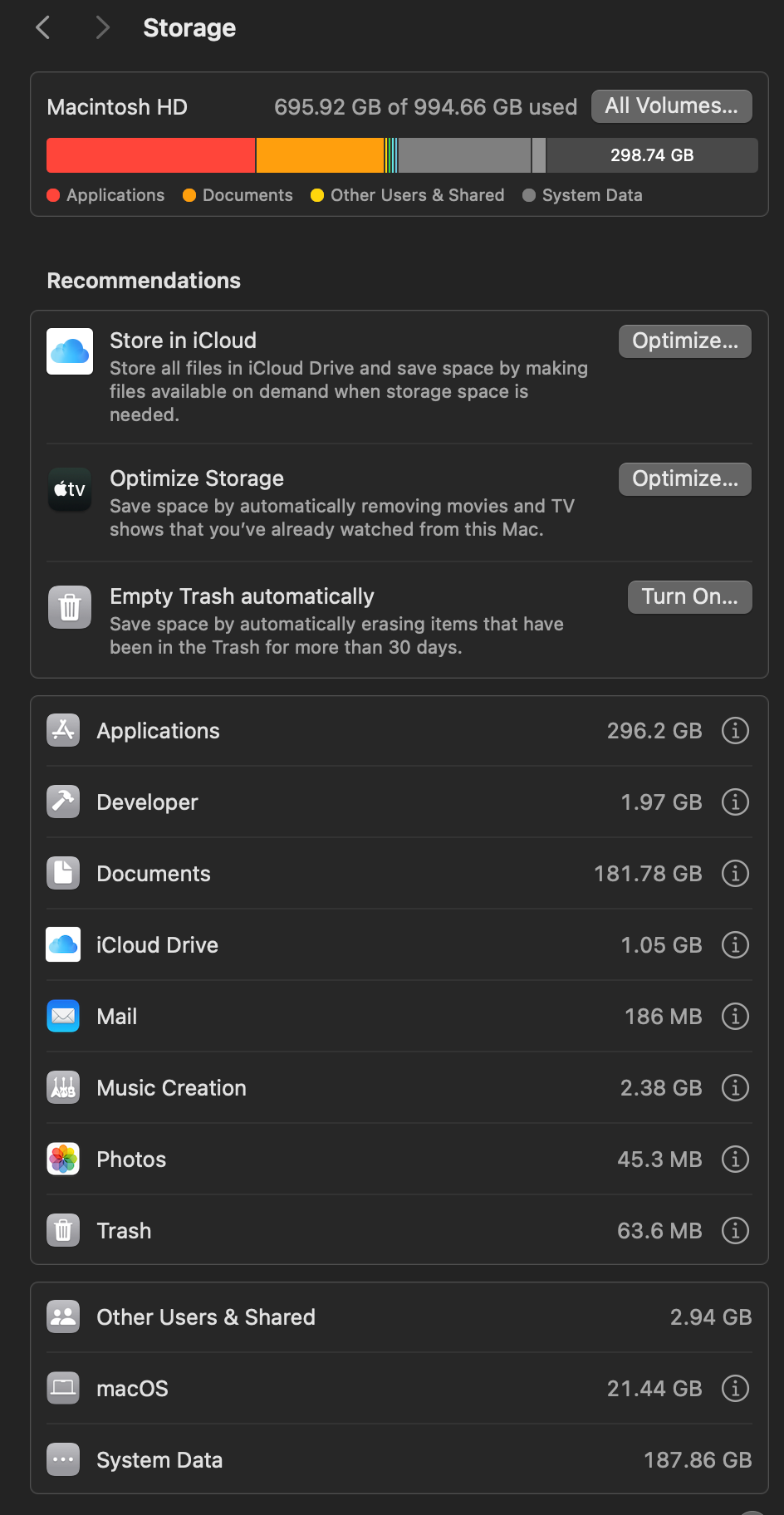The height and width of the screenshot is (1515, 784).
Task: Click the 2.94 GB Other Users size
Action: click(x=711, y=1317)
